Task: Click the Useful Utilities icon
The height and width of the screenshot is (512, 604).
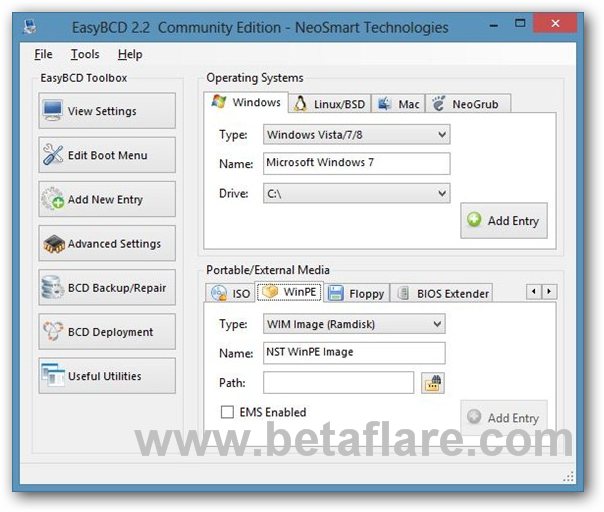Action: (53, 376)
